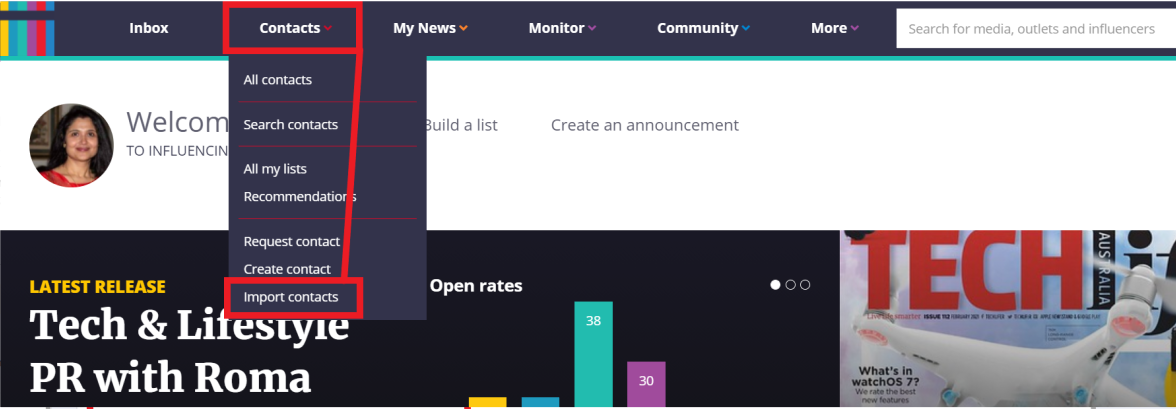Choose Request contact option
This screenshot has height=409, width=1176.
[x=292, y=241]
